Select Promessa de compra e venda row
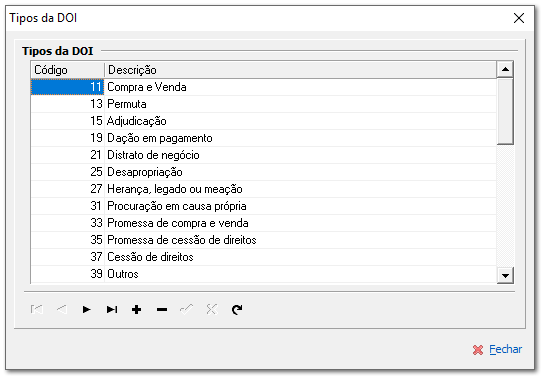 (264, 223)
